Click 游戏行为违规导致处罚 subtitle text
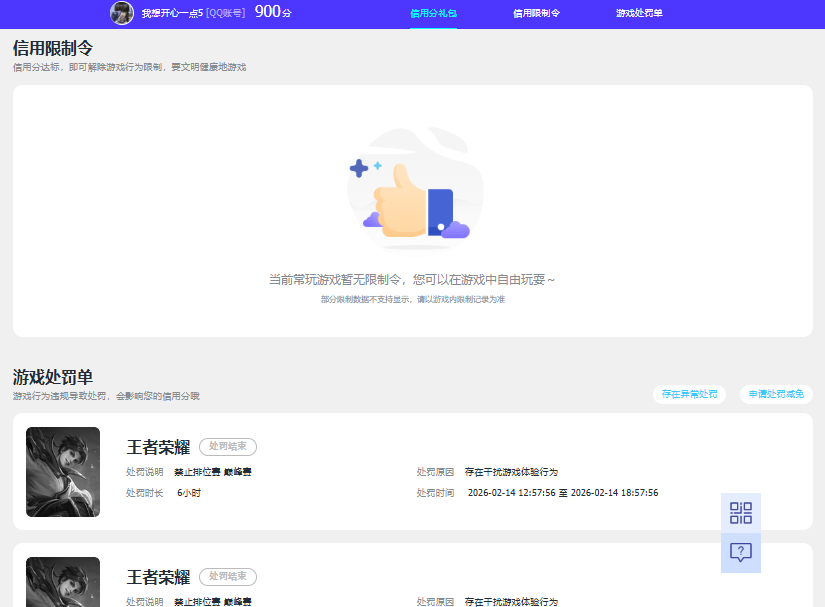825x607 pixels. pyautogui.click(x=106, y=396)
